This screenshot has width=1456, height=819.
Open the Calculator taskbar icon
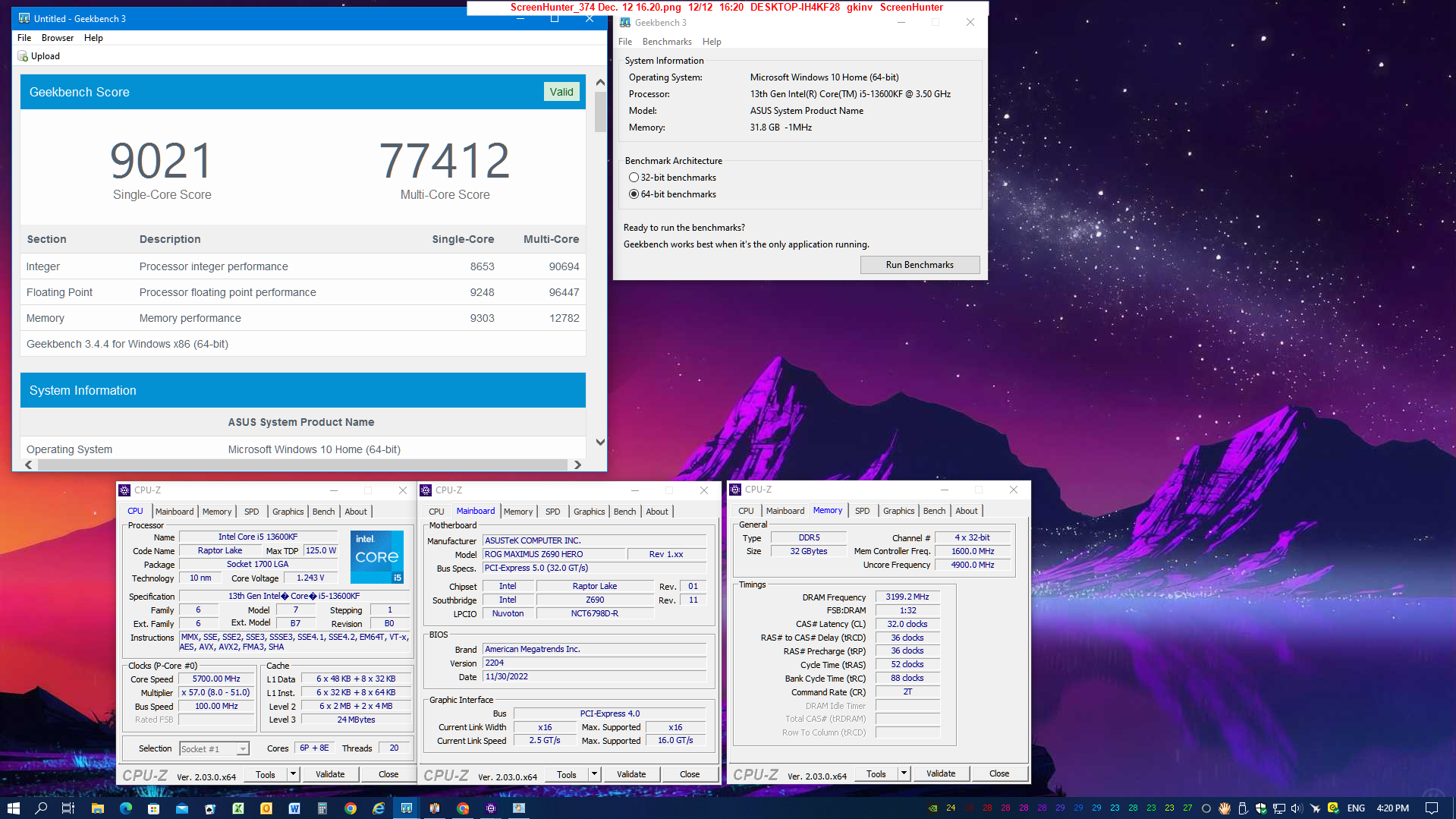click(x=322, y=808)
